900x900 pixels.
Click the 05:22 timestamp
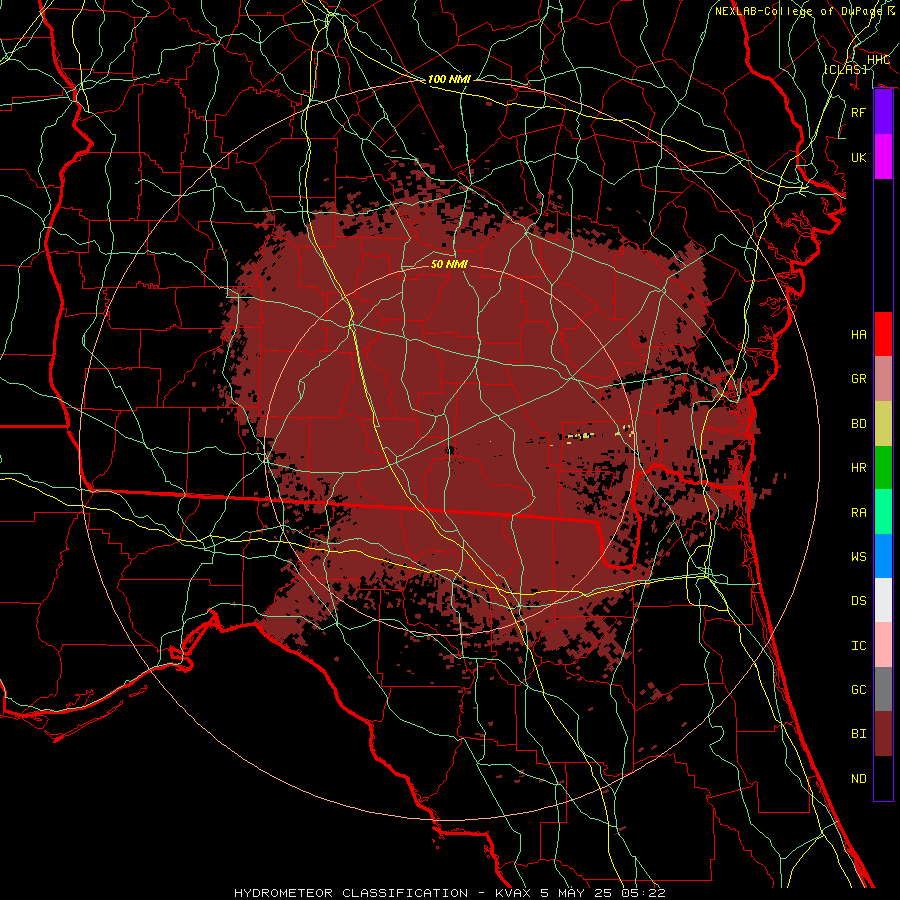645,893
